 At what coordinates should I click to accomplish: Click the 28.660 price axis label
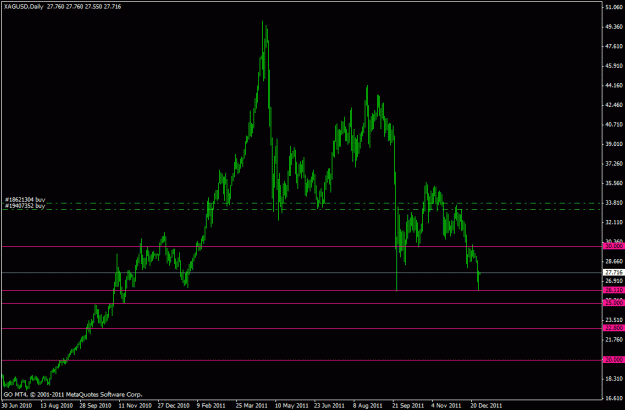click(x=614, y=261)
